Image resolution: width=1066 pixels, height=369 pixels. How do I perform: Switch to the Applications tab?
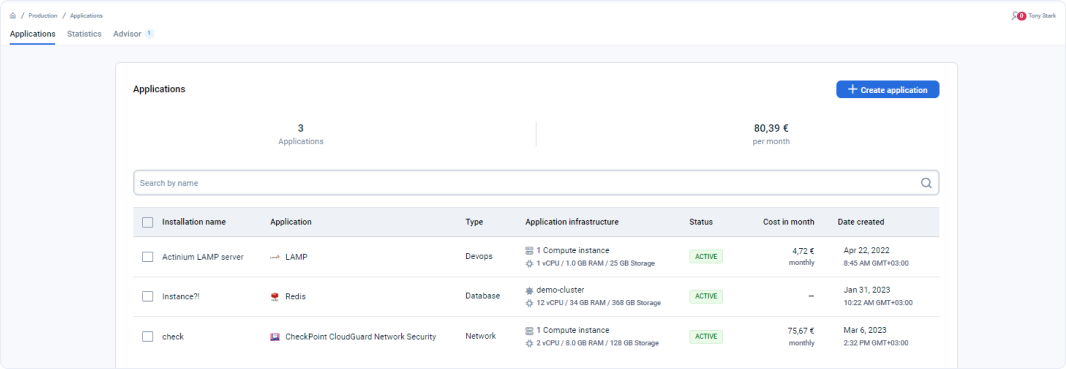coord(33,34)
